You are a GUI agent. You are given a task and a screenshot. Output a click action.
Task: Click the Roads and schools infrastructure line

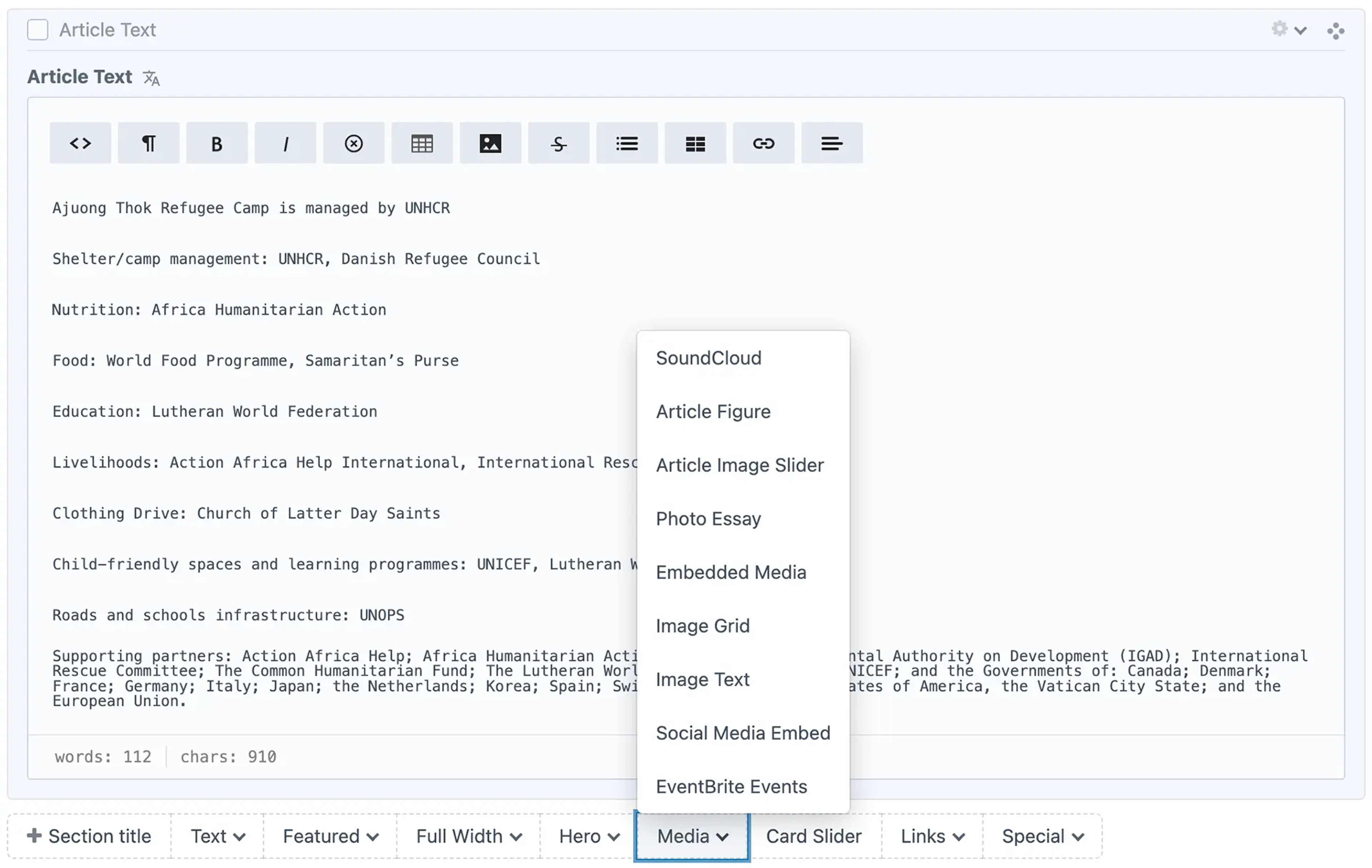tap(228, 615)
